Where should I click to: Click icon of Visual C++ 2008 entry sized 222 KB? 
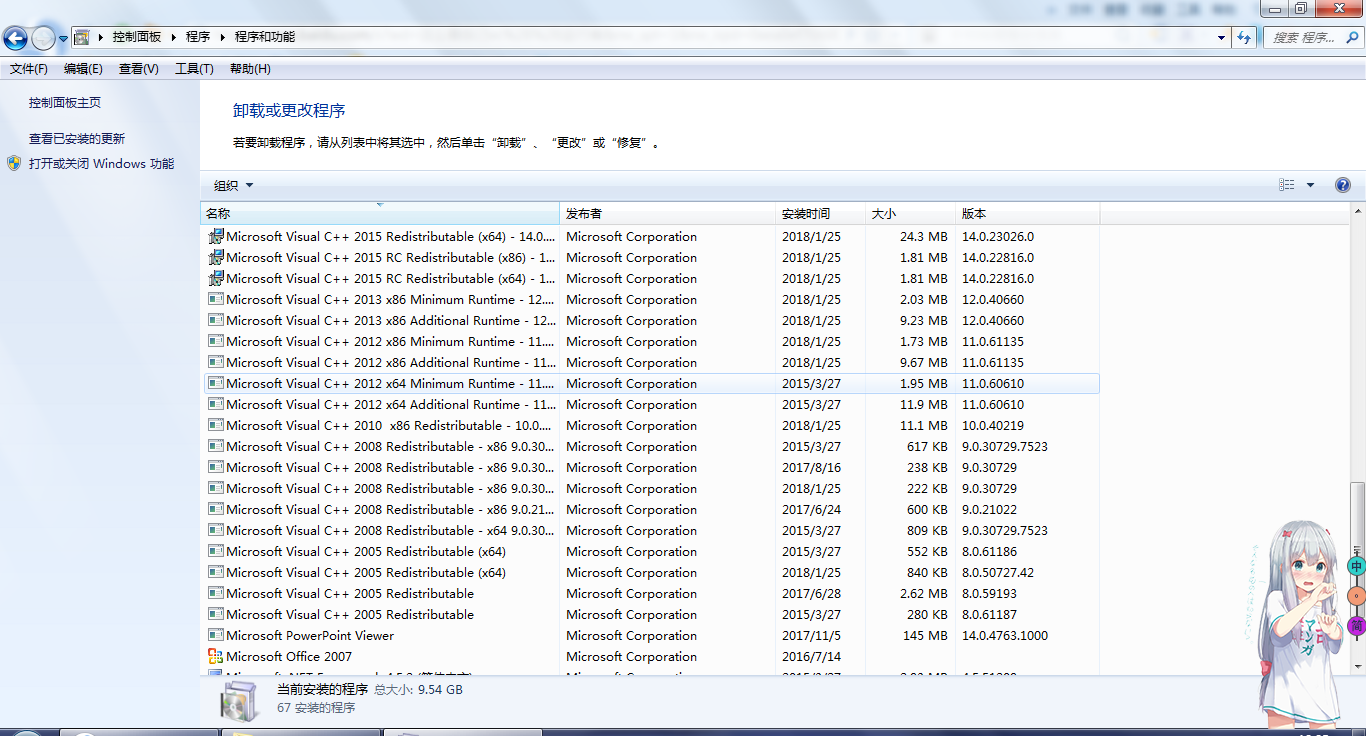click(216, 489)
